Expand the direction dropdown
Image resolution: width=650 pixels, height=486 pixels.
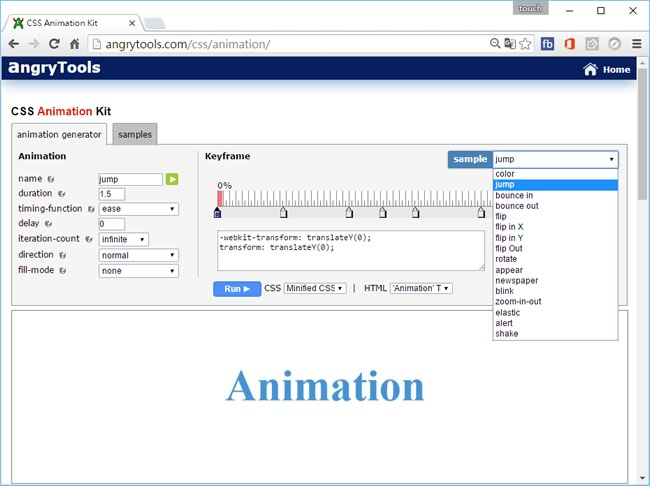138,255
